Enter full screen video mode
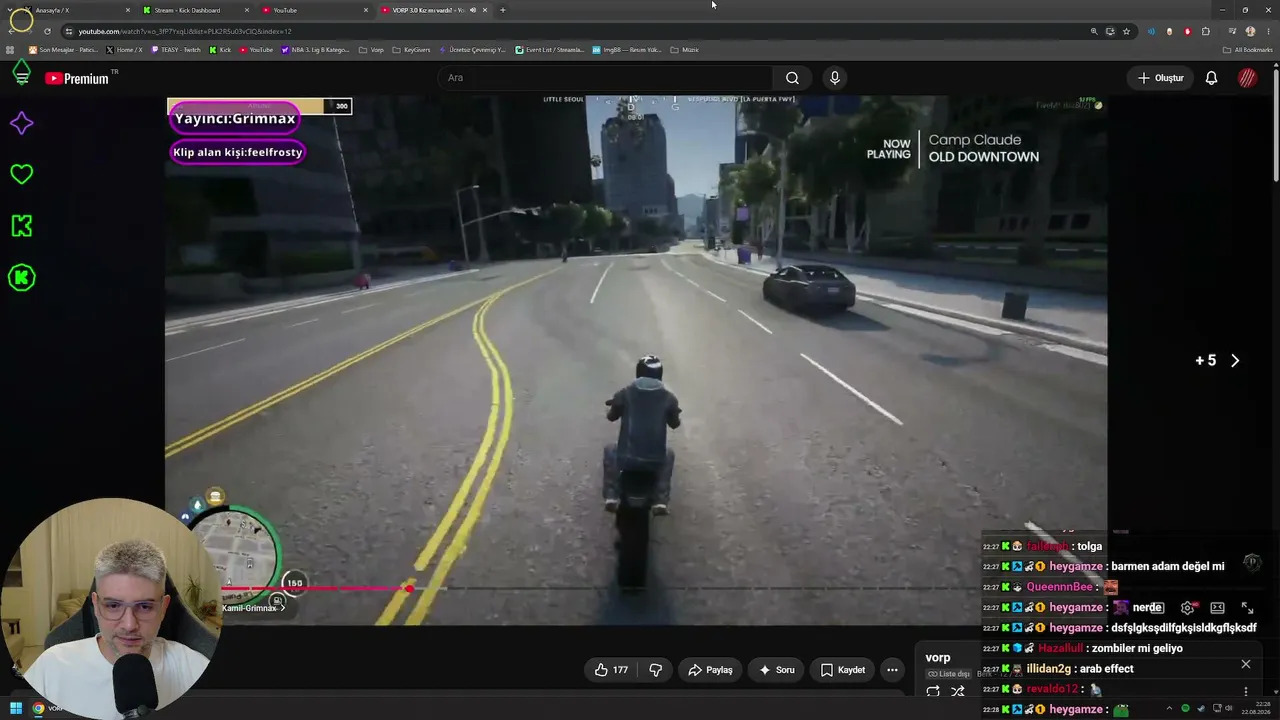 tap(1247, 608)
